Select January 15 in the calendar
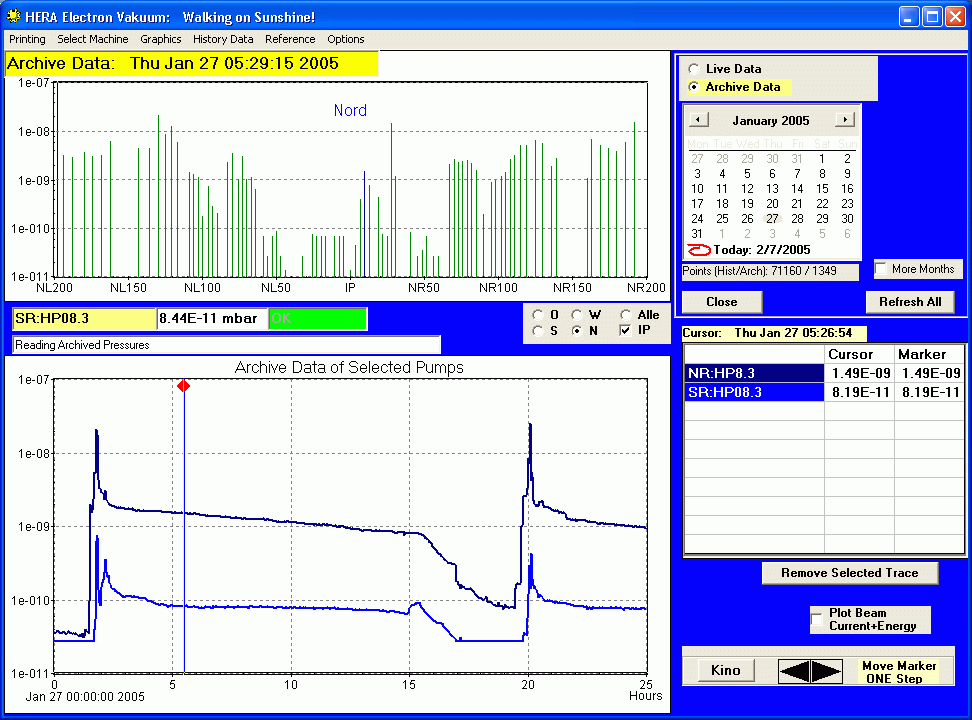 (x=822, y=189)
